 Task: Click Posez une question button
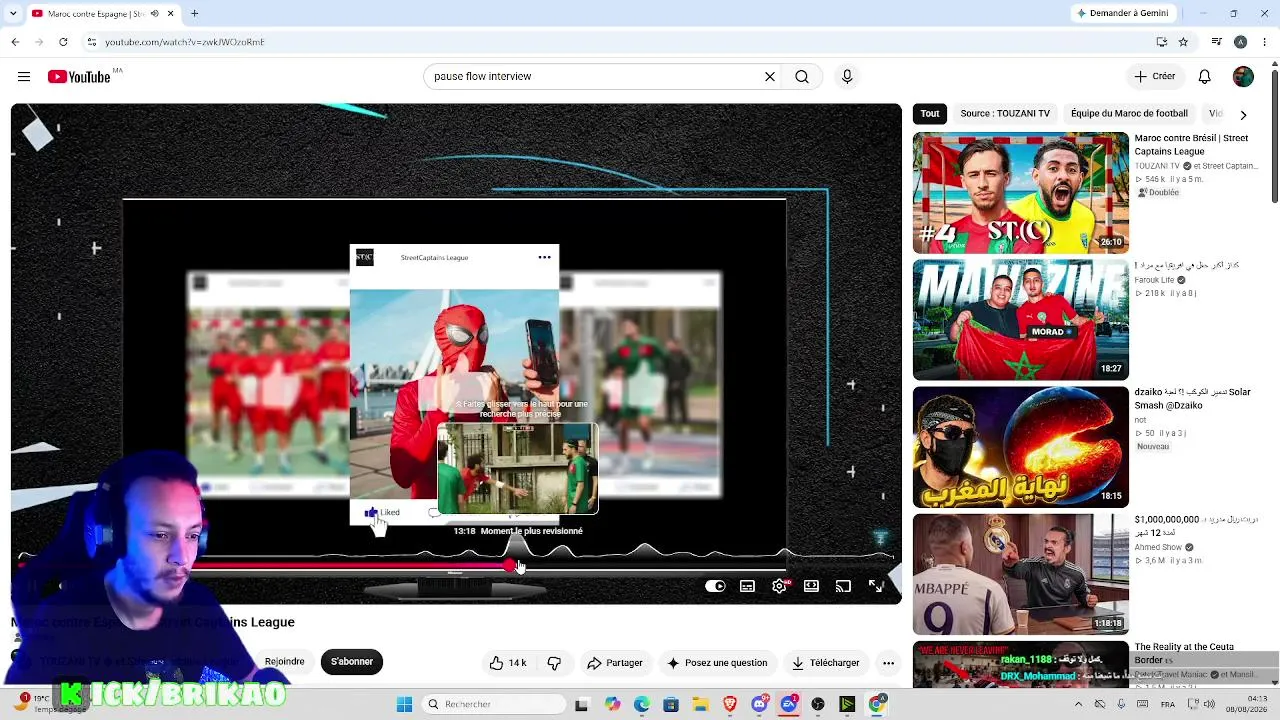pyautogui.click(x=717, y=663)
